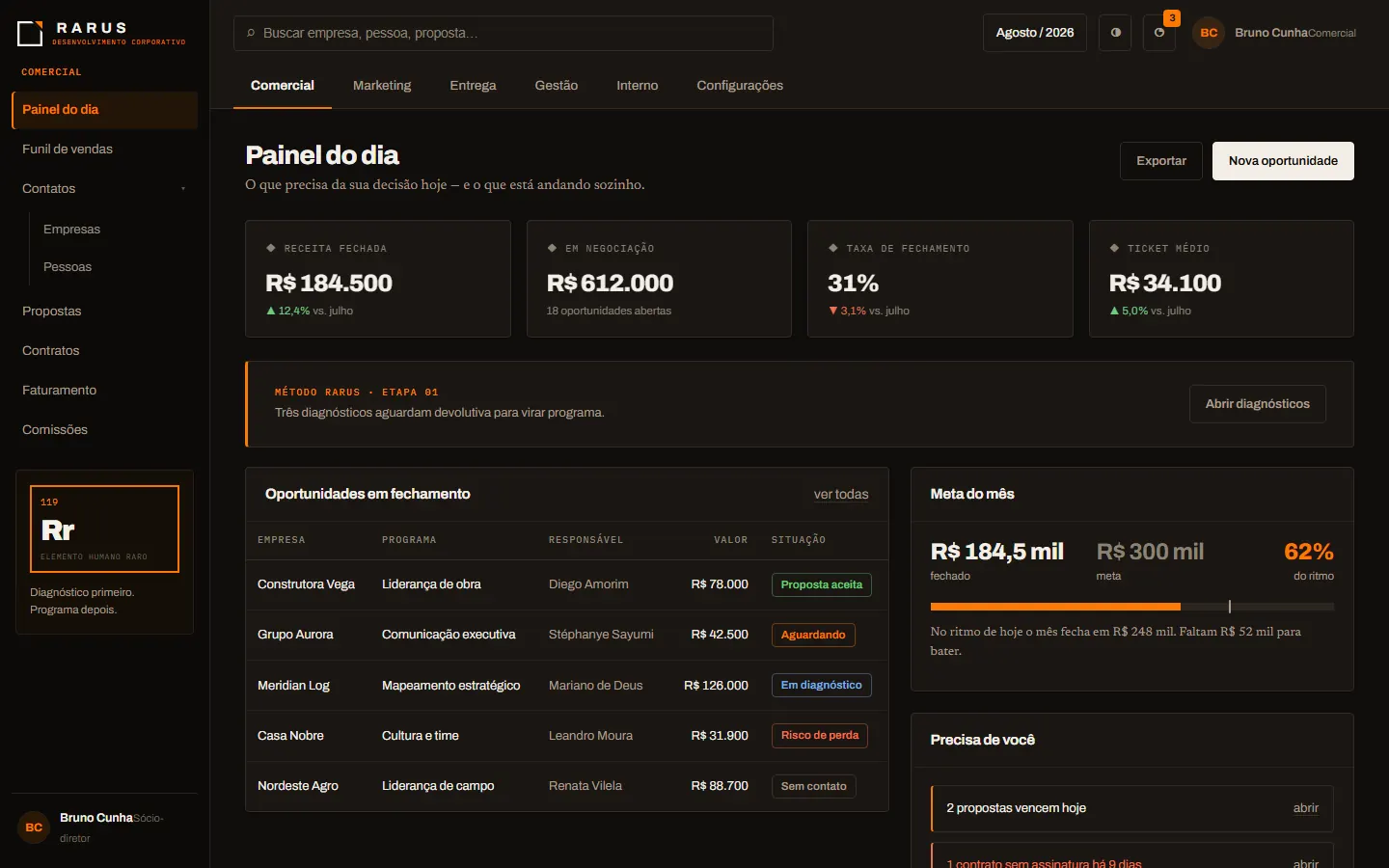Open the Faturamento section

click(104, 391)
